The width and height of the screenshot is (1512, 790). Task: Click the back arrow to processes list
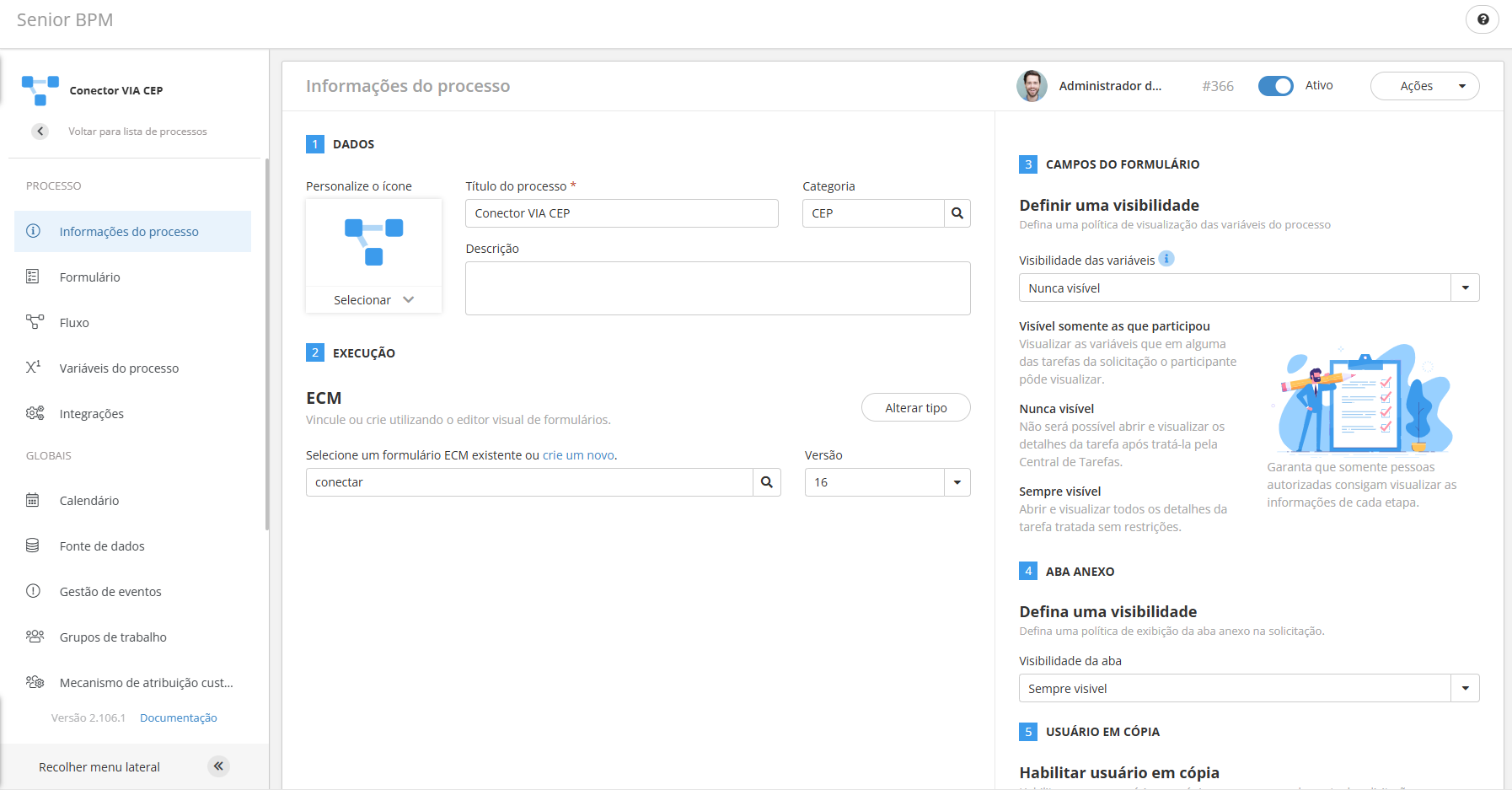coord(40,132)
